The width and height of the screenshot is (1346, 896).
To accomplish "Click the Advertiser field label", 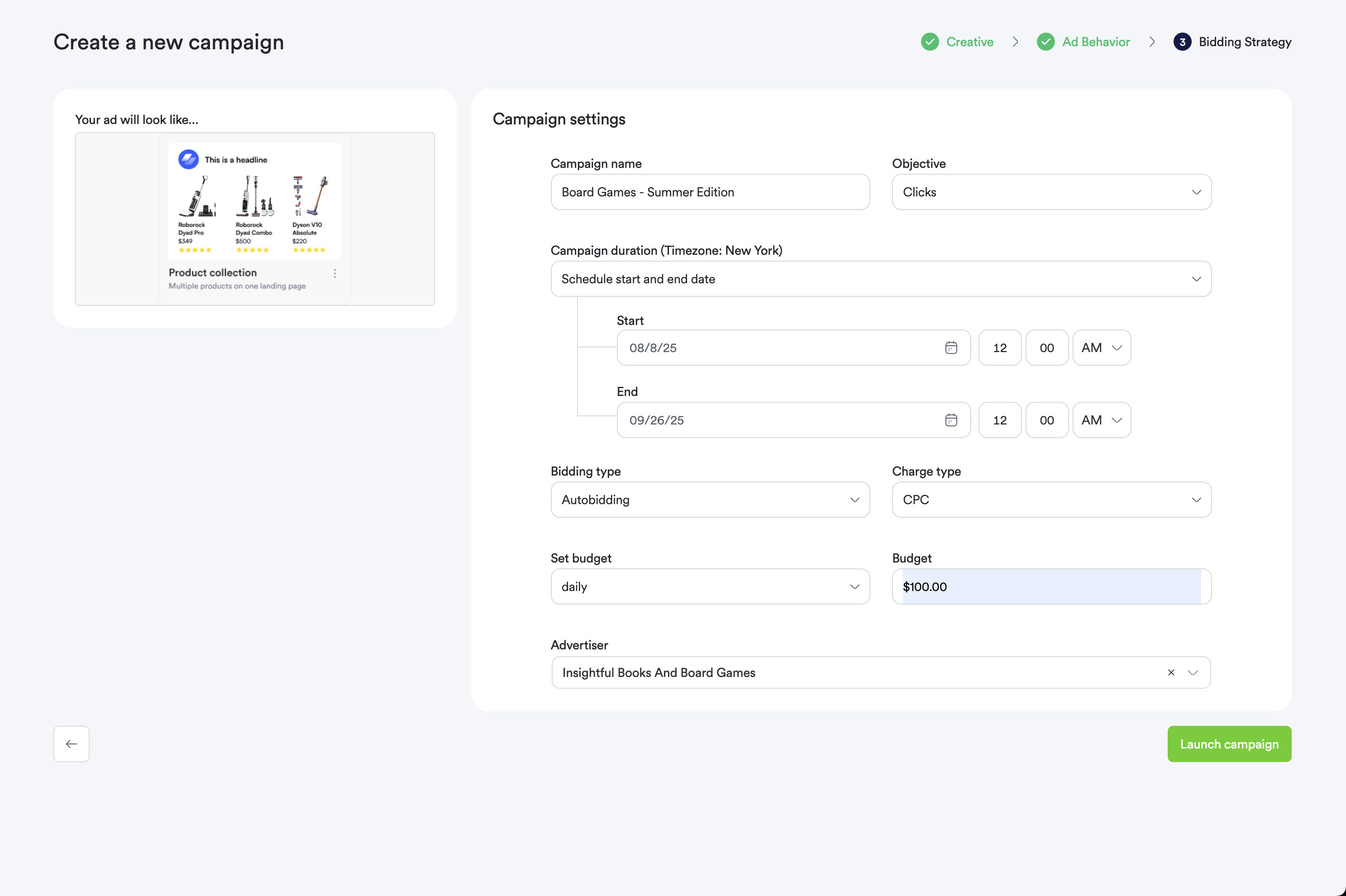I will [x=579, y=644].
